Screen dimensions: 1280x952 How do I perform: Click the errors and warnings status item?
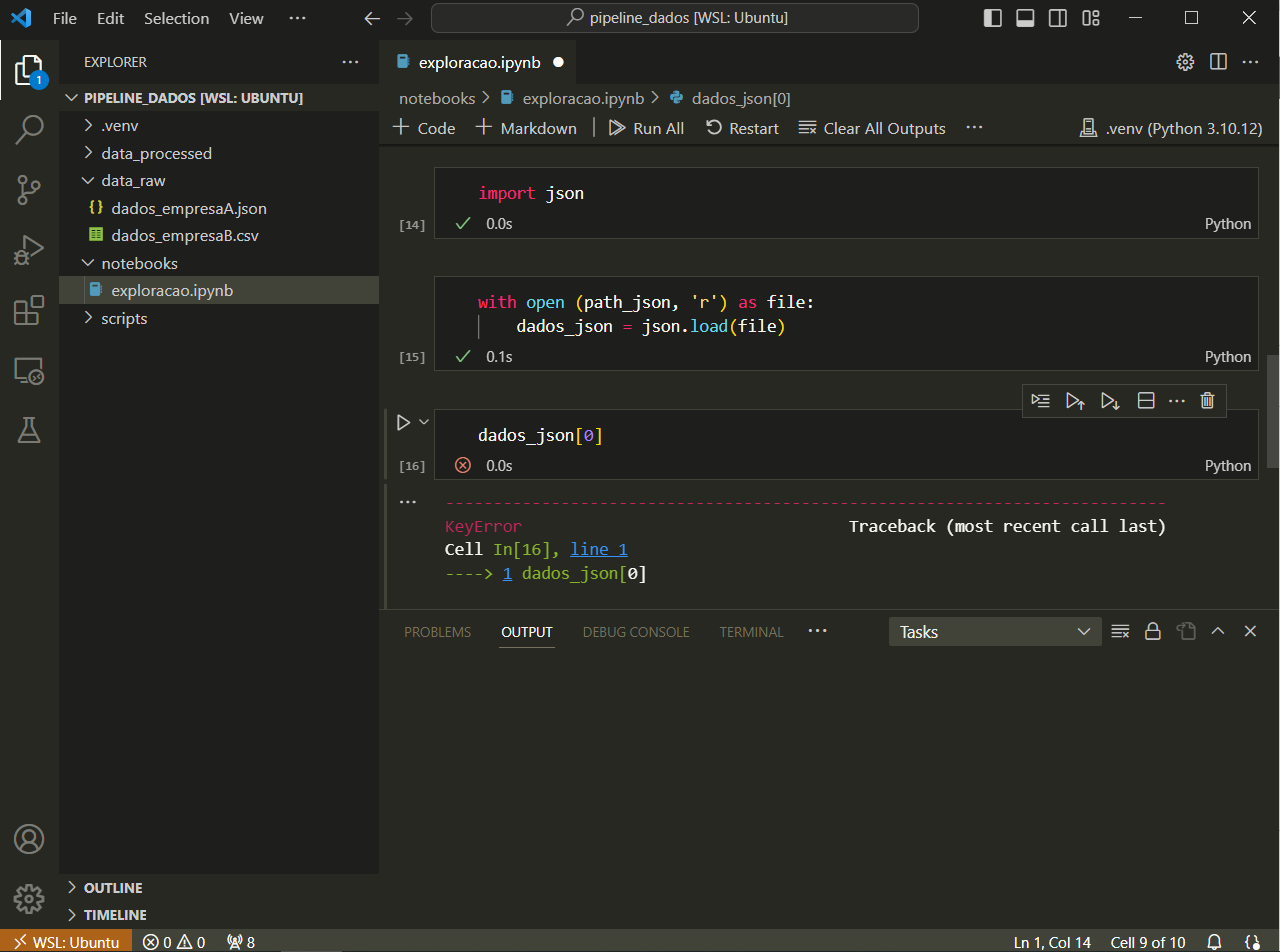[174, 942]
